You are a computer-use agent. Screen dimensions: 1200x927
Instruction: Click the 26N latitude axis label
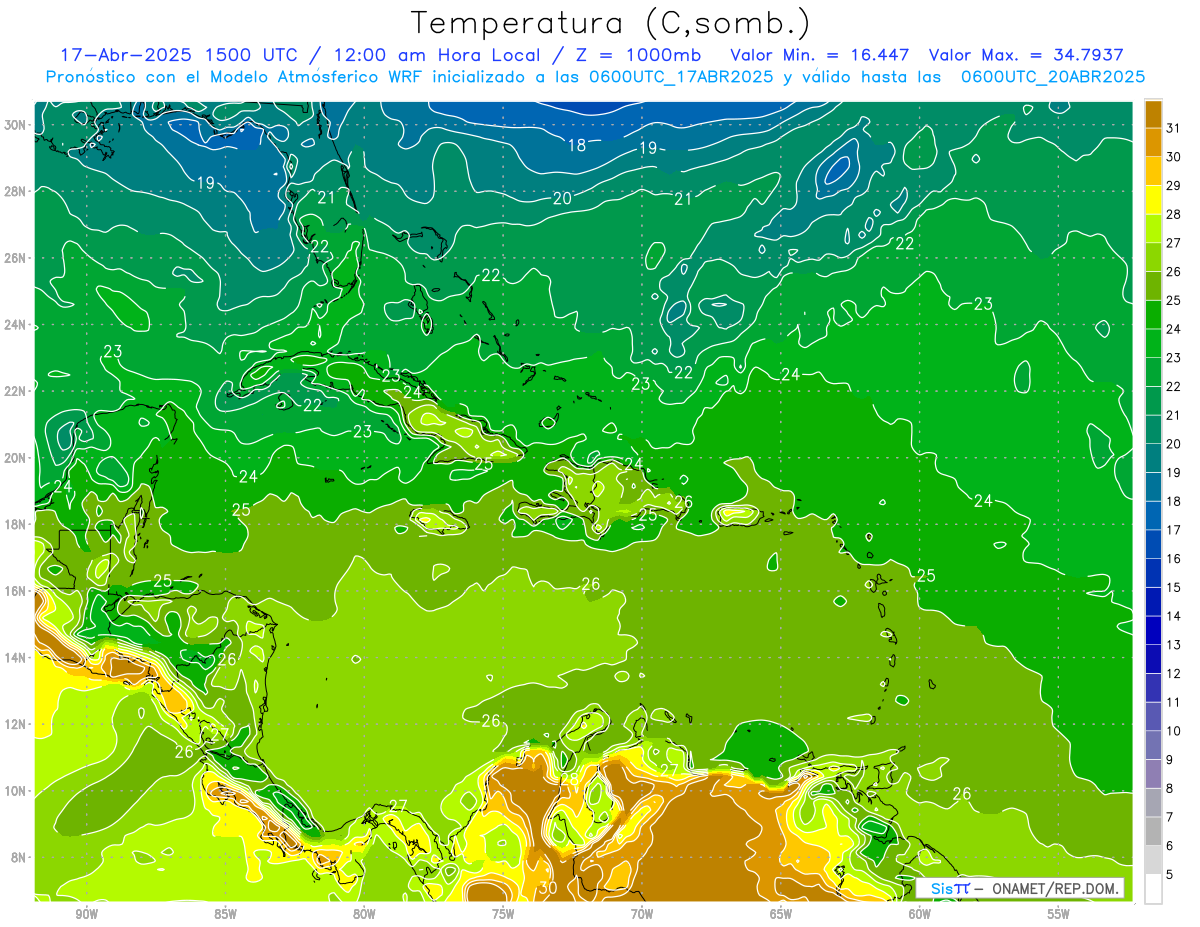click(x=16, y=258)
